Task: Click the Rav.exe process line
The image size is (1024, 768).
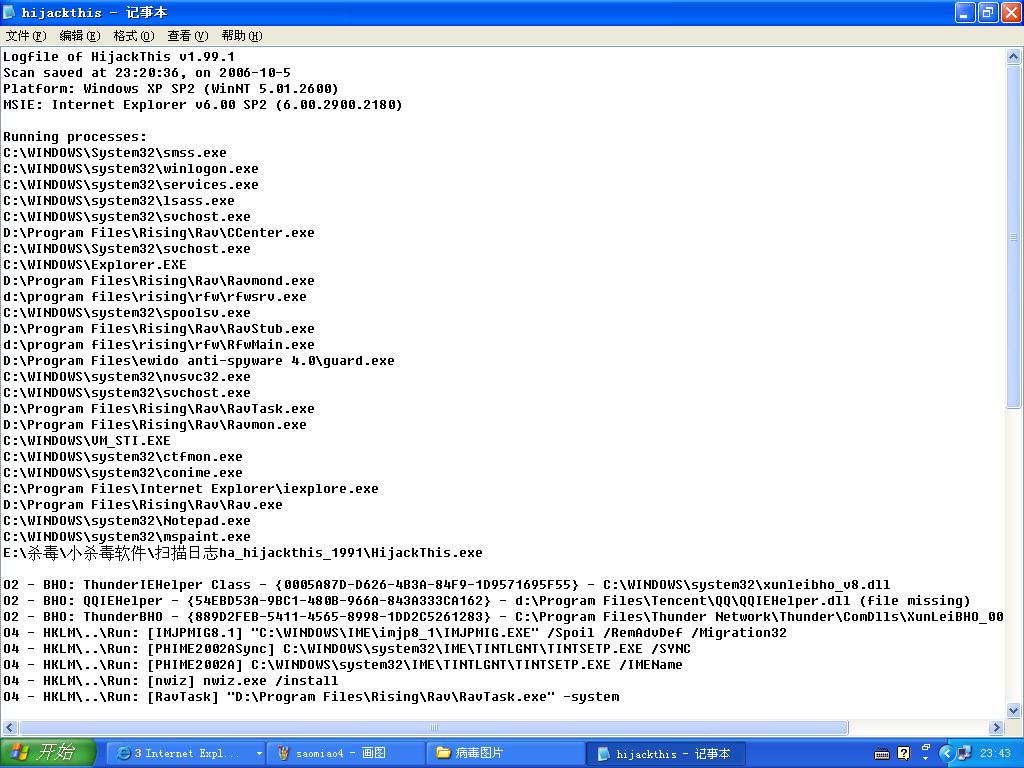Action: point(143,505)
